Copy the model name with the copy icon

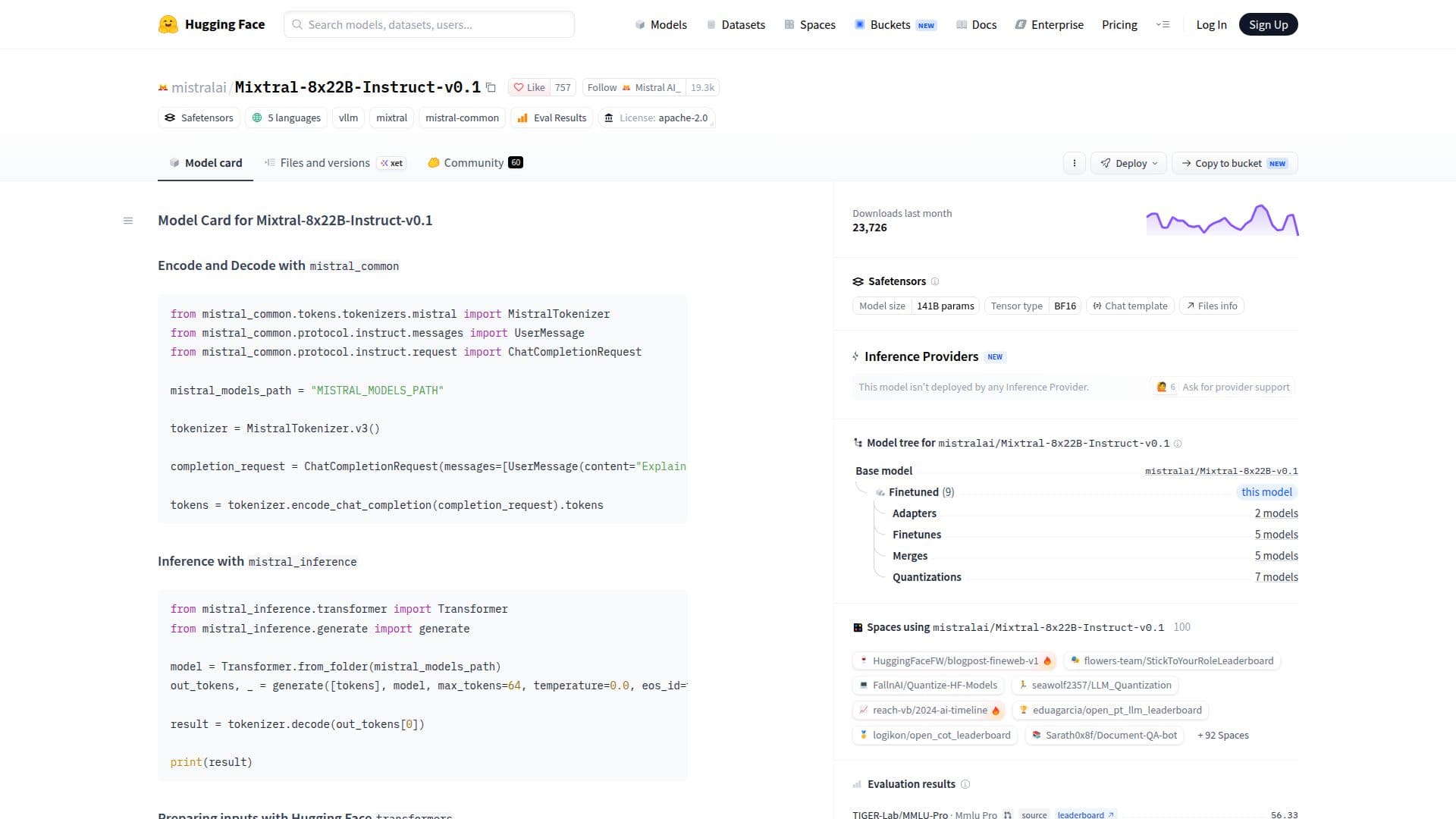(x=491, y=87)
